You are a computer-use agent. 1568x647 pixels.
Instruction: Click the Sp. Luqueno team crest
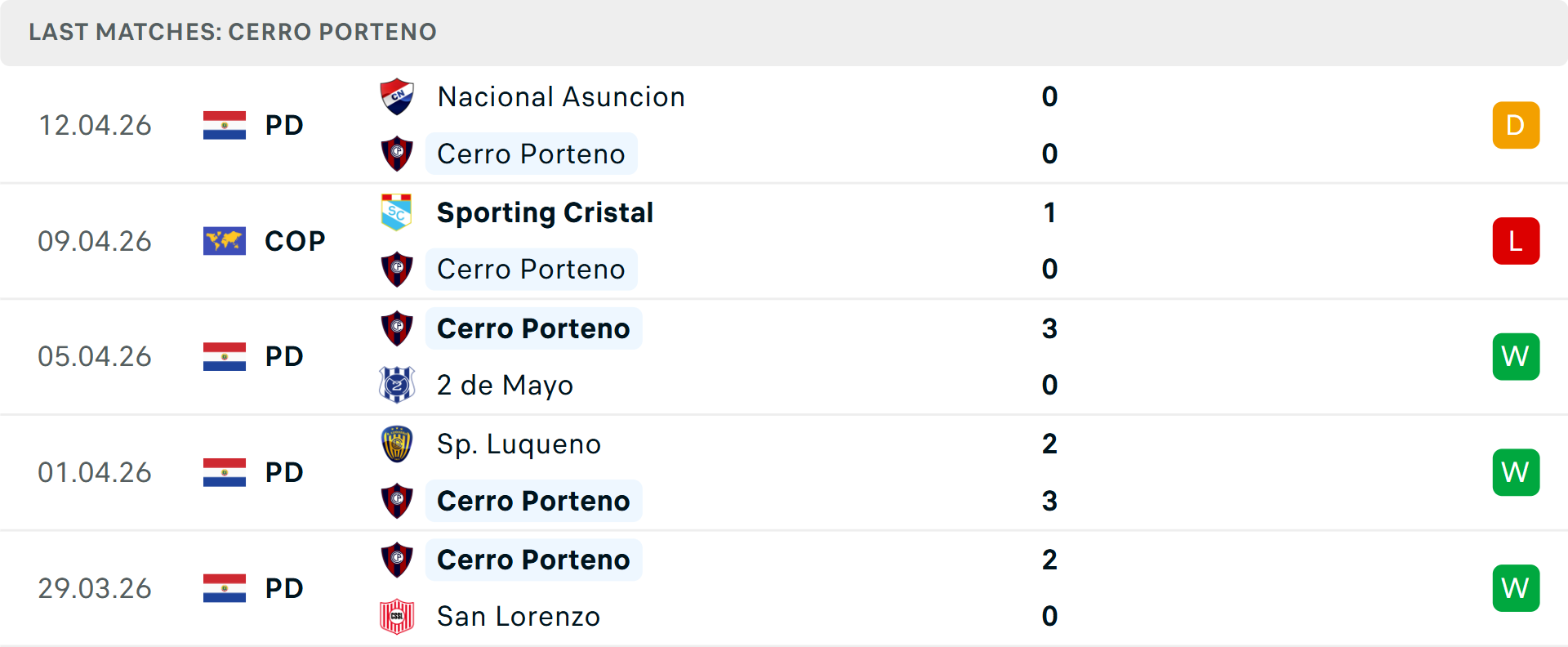397,444
